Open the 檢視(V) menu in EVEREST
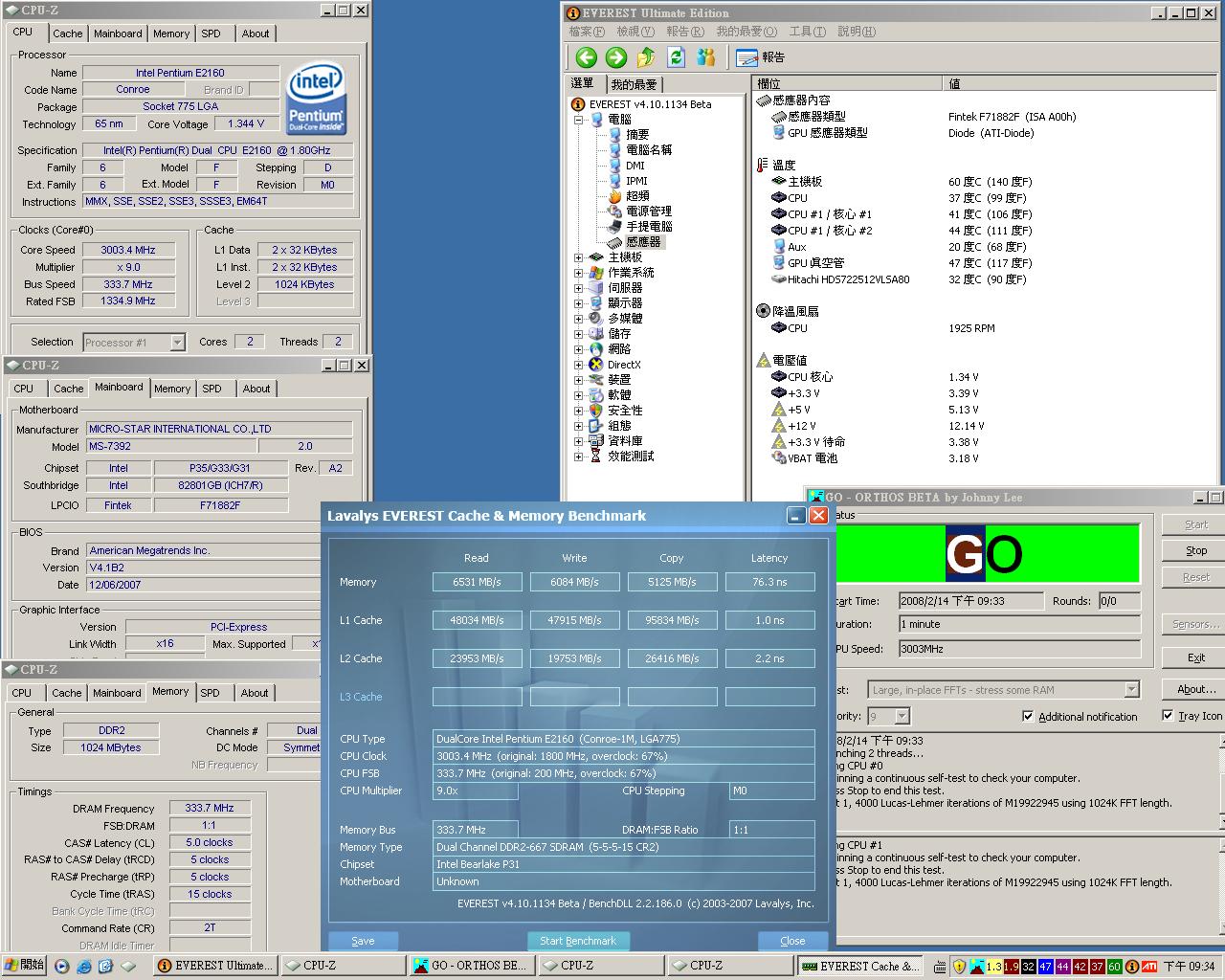1225x980 pixels. tap(635, 32)
